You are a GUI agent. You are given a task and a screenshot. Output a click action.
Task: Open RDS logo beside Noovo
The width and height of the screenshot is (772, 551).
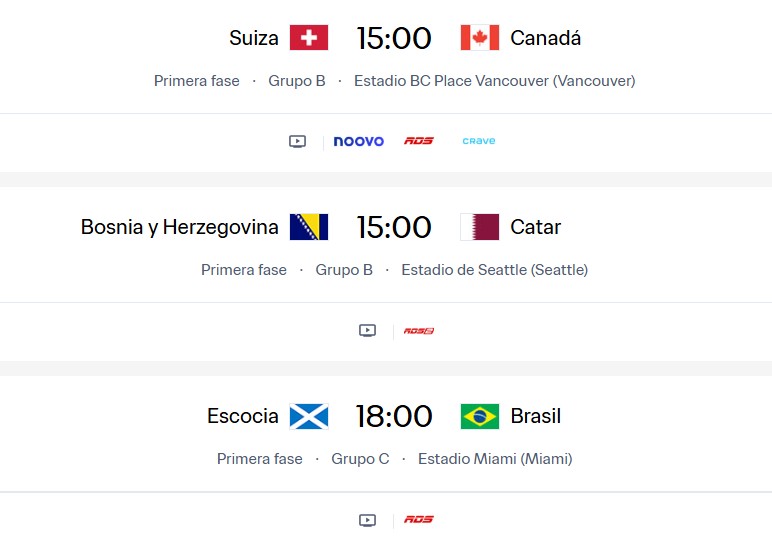(418, 141)
